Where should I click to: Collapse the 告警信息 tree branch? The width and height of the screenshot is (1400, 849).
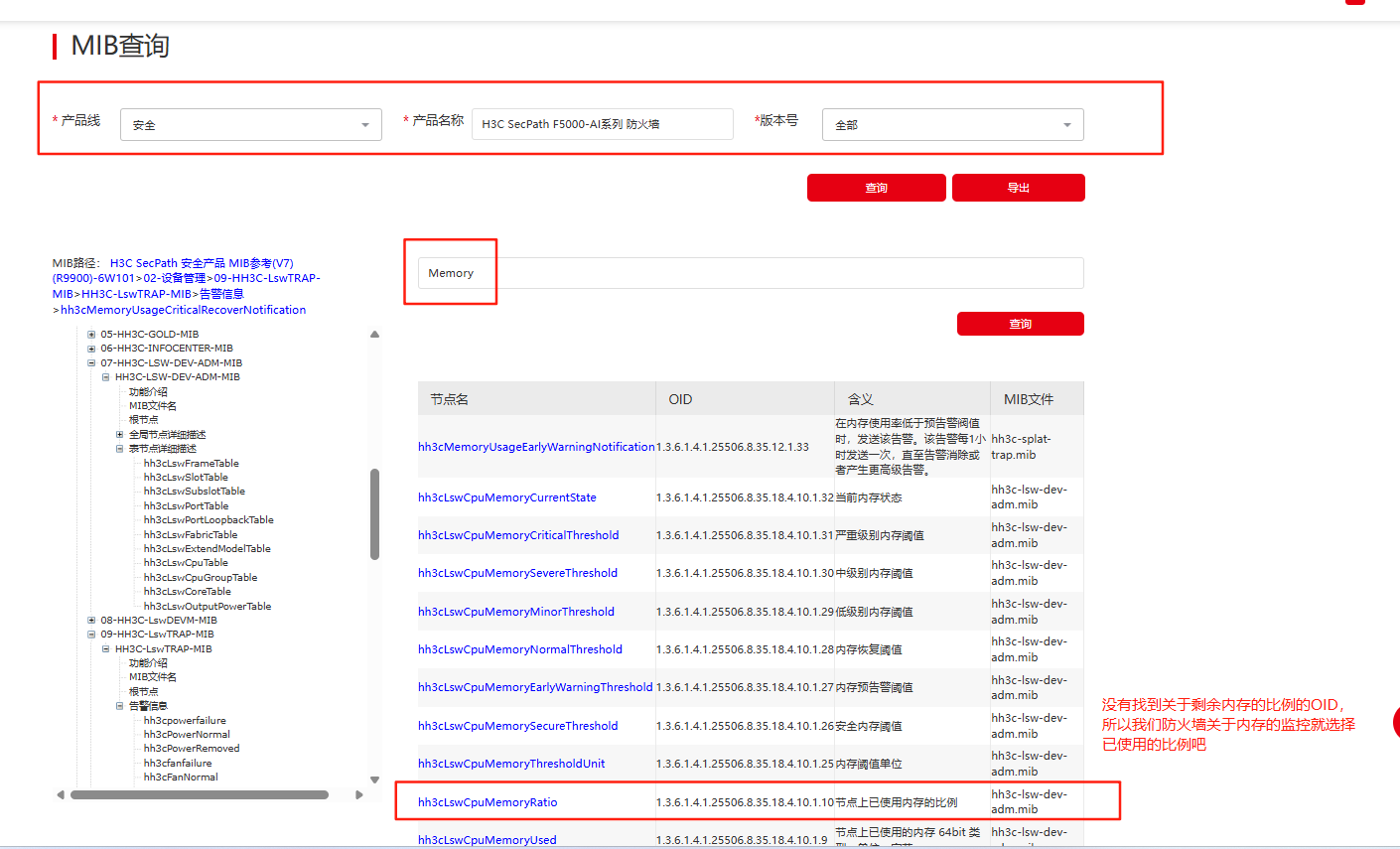120,706
